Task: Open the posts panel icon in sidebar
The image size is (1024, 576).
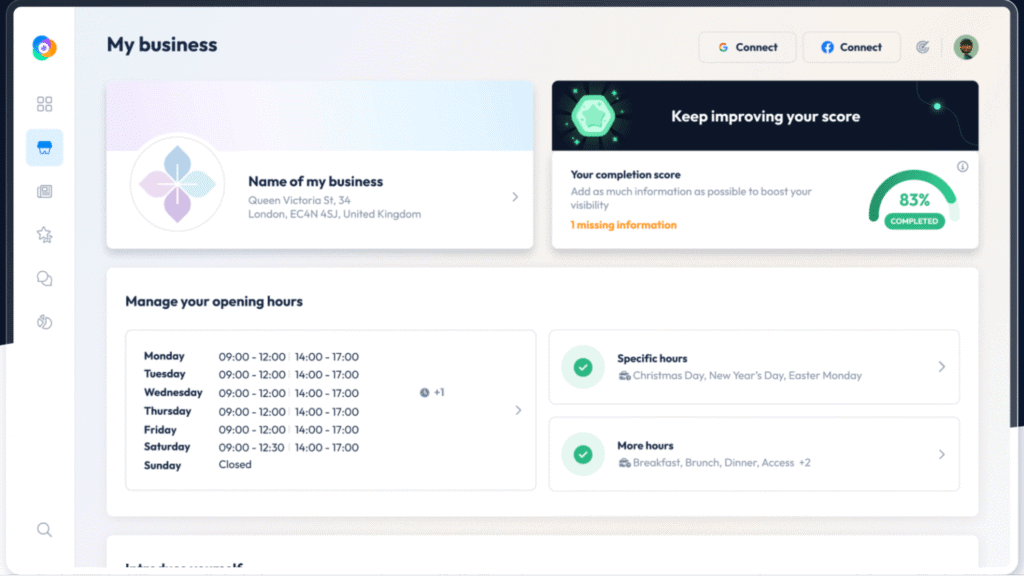Action: coord(44,191)
